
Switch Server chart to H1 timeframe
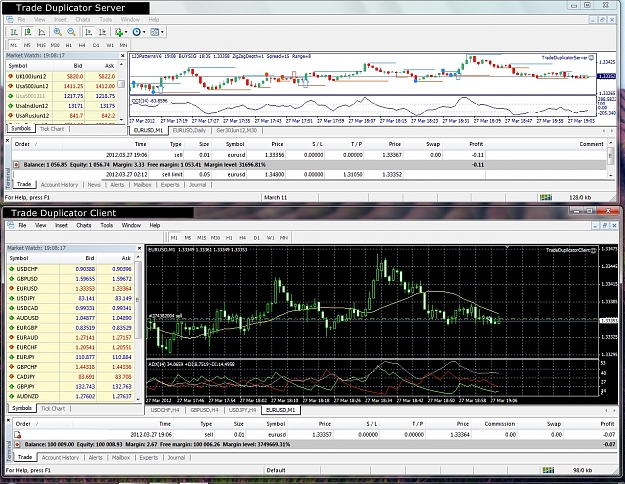[x=69, y=45]
